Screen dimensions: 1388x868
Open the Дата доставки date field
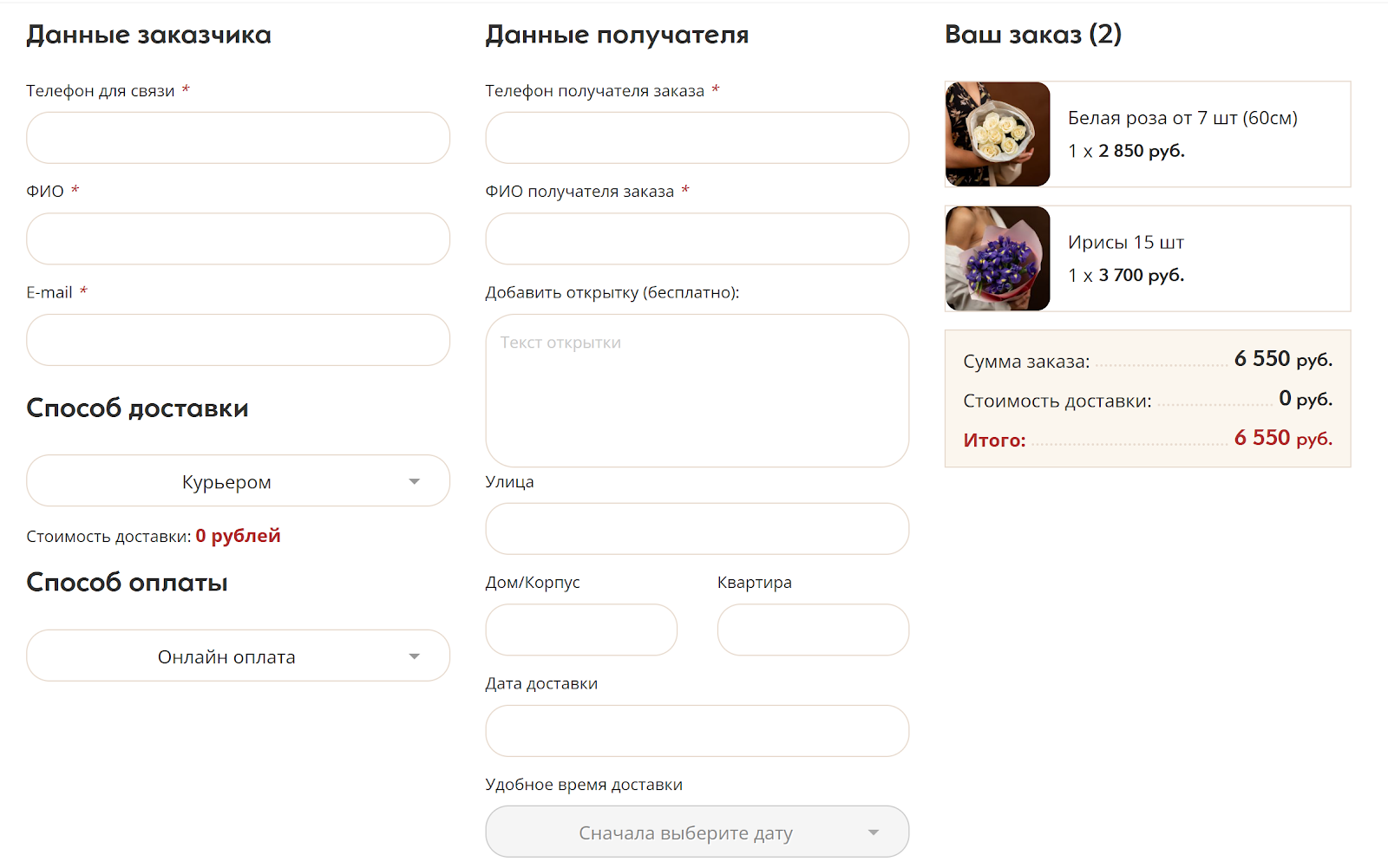point(697,731)
